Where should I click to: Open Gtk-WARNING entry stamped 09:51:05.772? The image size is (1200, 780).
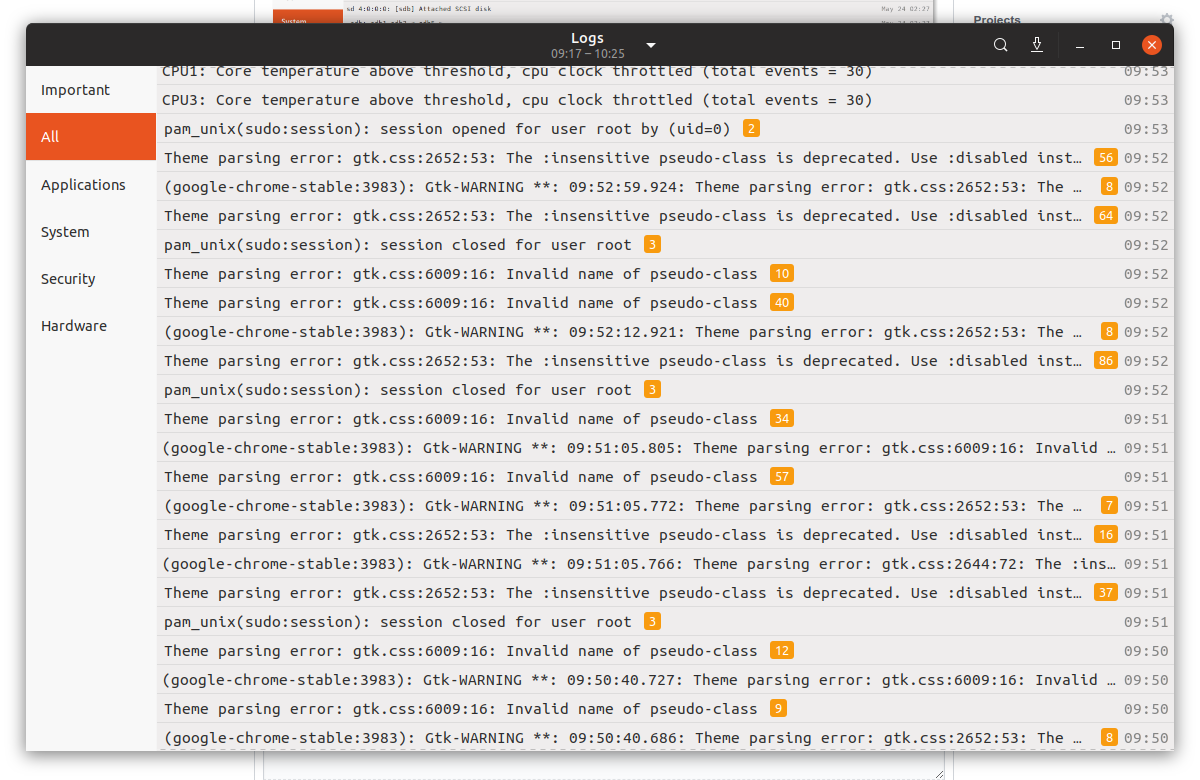(665, 506)
